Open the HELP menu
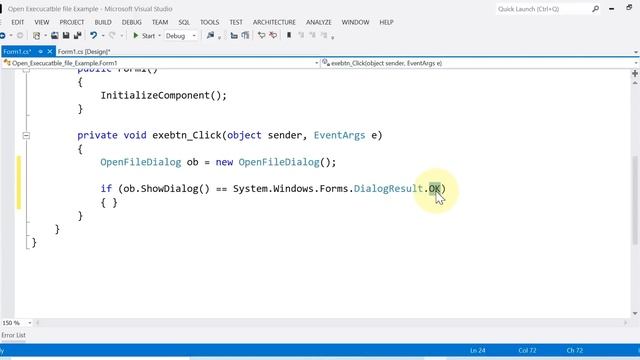The height and width of the screenshot is (360, 640). point(387,22)
